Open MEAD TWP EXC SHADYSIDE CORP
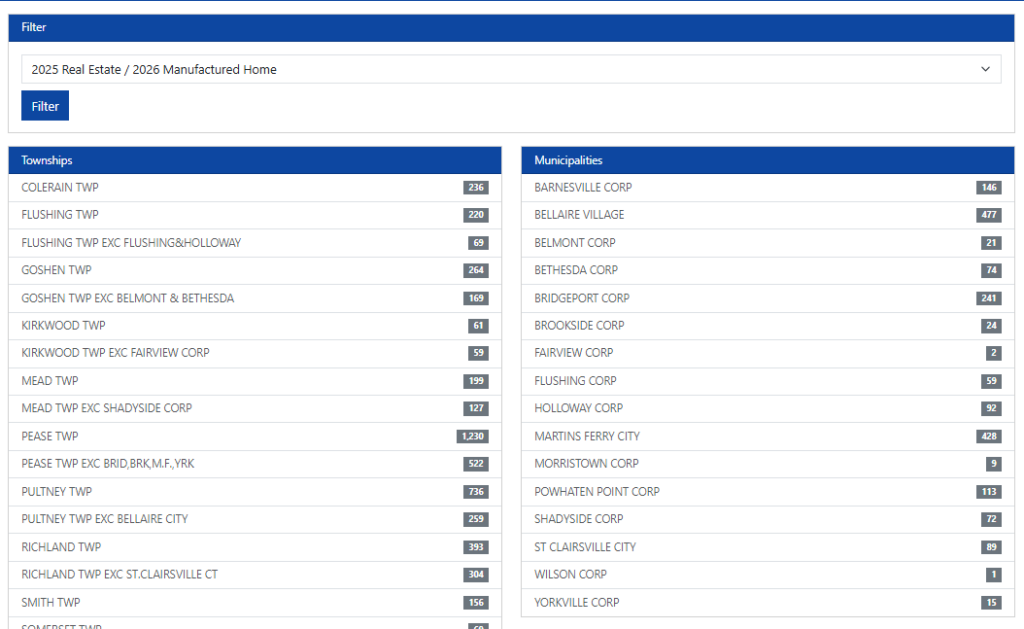 coord(107,408)
